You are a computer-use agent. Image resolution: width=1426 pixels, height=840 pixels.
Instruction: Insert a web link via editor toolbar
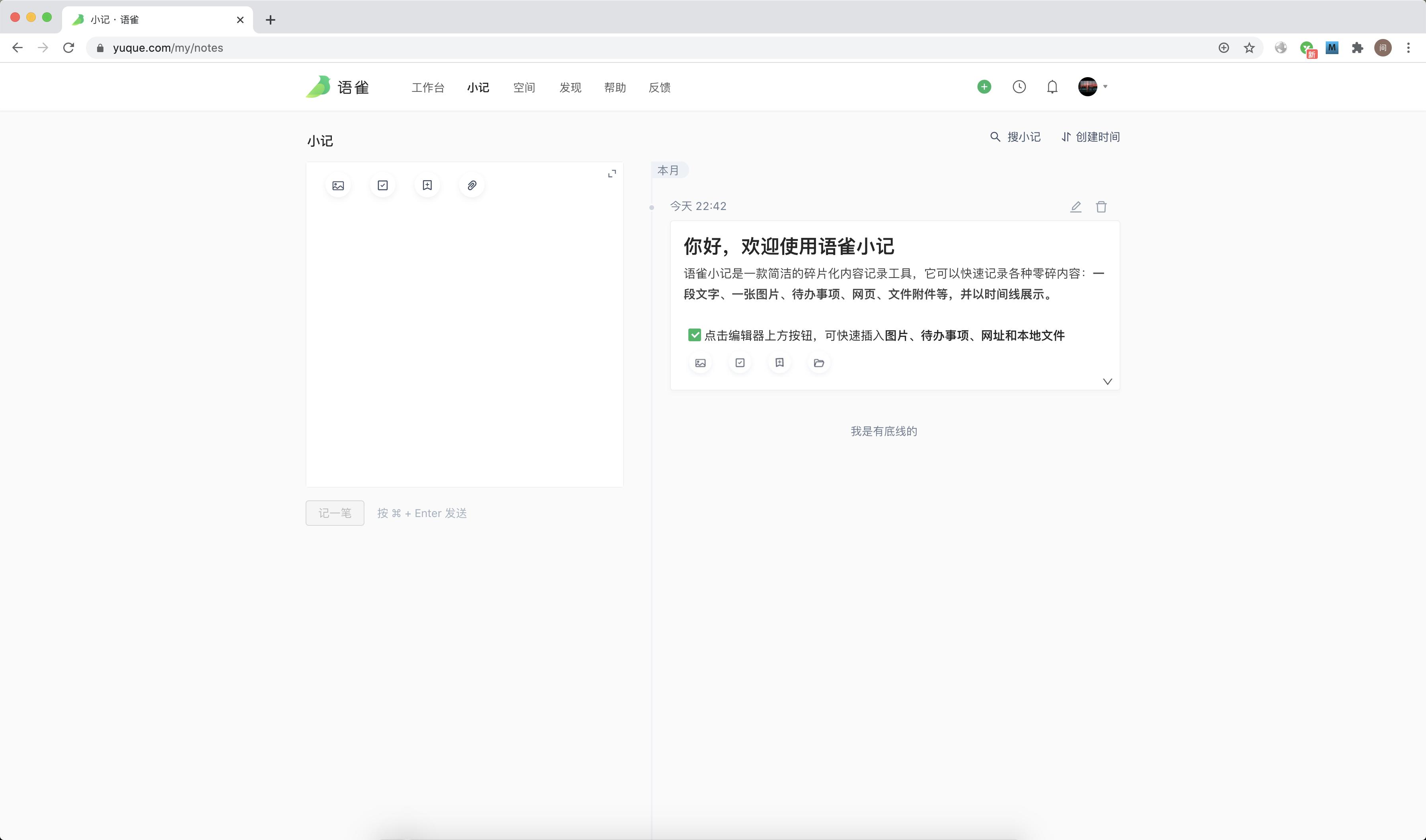pos(427,185)
